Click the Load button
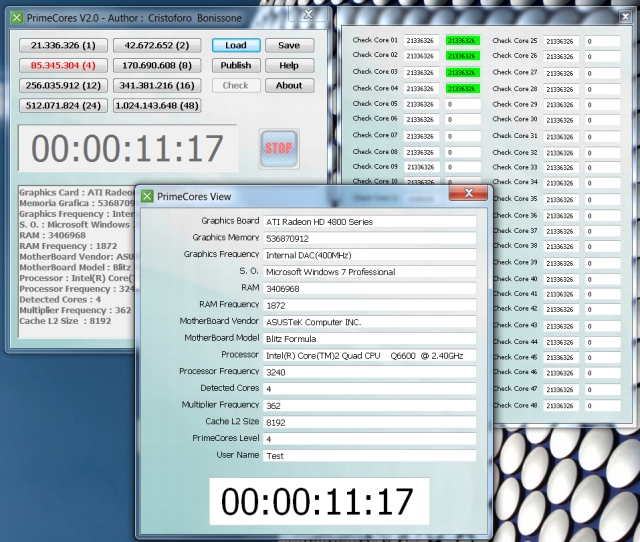 pyautogui.click(x=236, y=45)
